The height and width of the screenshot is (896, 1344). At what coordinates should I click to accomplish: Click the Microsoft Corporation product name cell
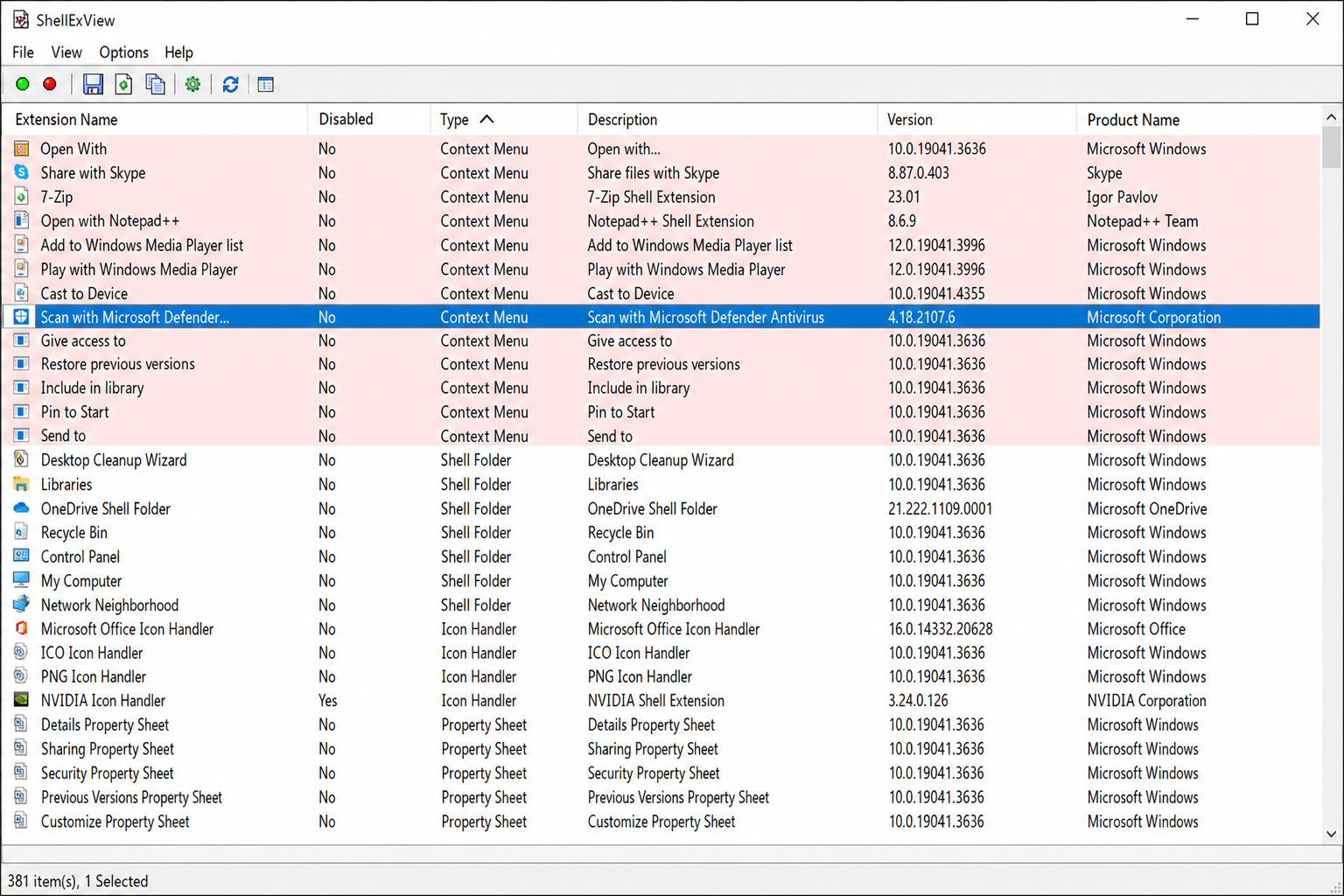tap(1153, 317)
